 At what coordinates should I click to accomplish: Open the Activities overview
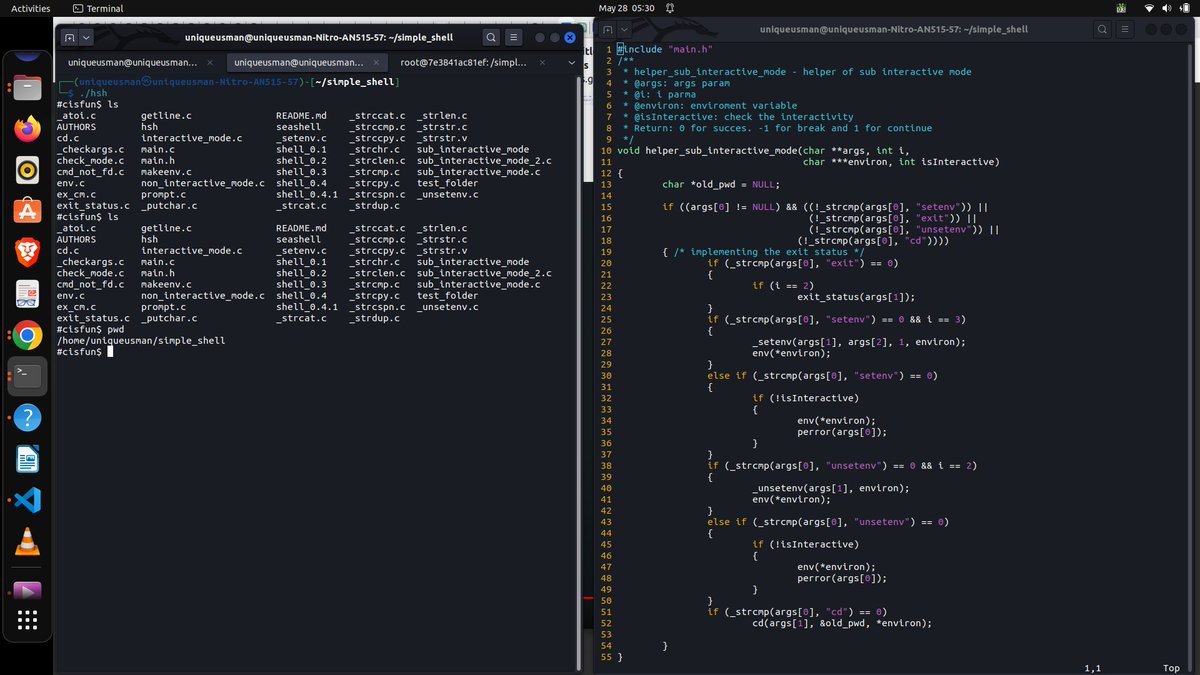pyautogui.click(x=30, y=8)
